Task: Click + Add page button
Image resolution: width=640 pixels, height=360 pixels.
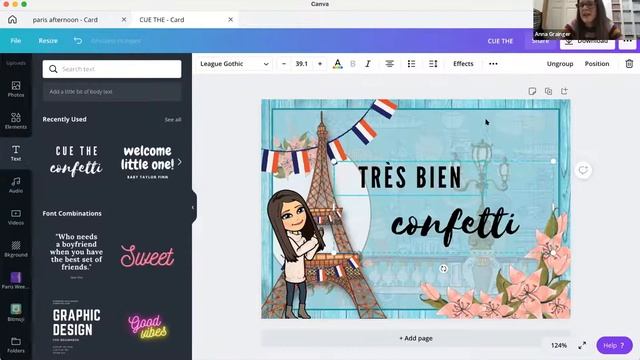Action: click(416, 338)
